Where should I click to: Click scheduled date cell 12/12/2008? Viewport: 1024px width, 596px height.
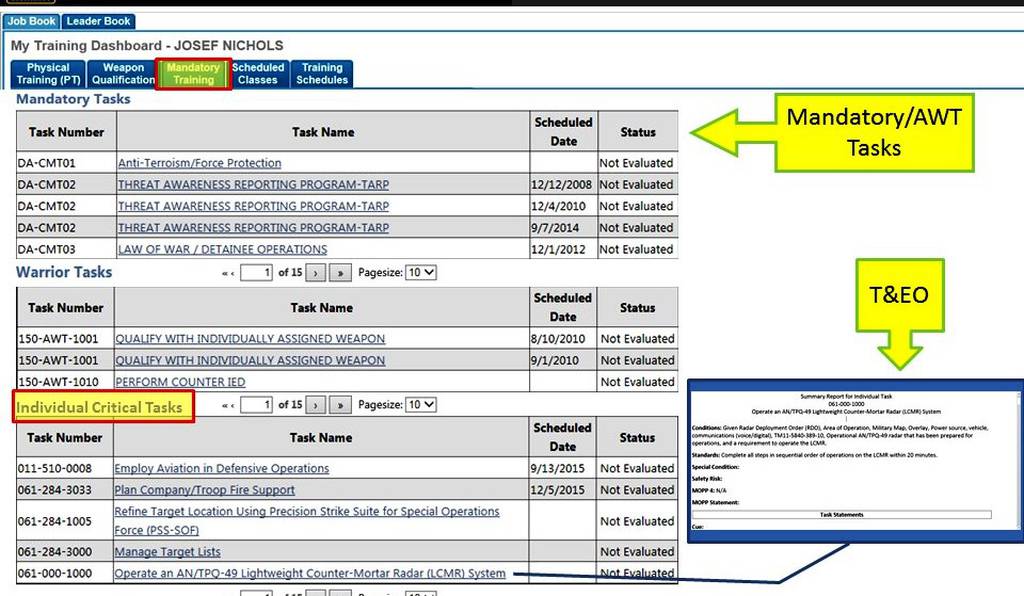[x=563, y=185]
